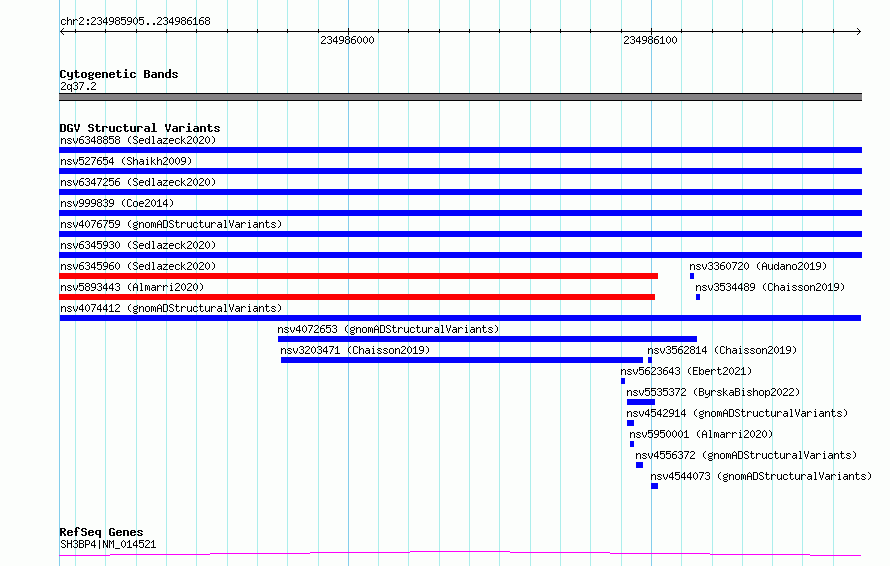Select nsv4542914 (gnomADStructuralVariants) label
Viewport: 890px width, 566px height.
coord(737,413)
